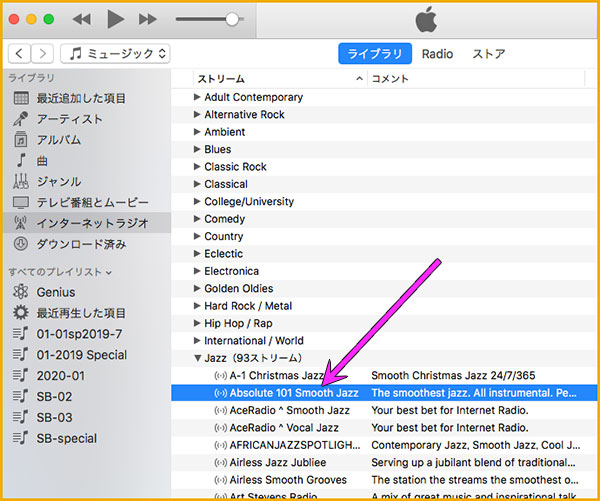This screenshot has height=501, width=600.
Task: Click the Absolute 101 Smooth Jazz stream icon
Action: tap(220, 393)
